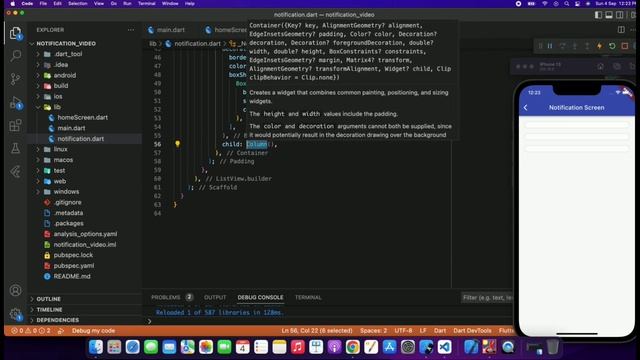Open Explorer more actions ellipsis

tap(131, 30)
